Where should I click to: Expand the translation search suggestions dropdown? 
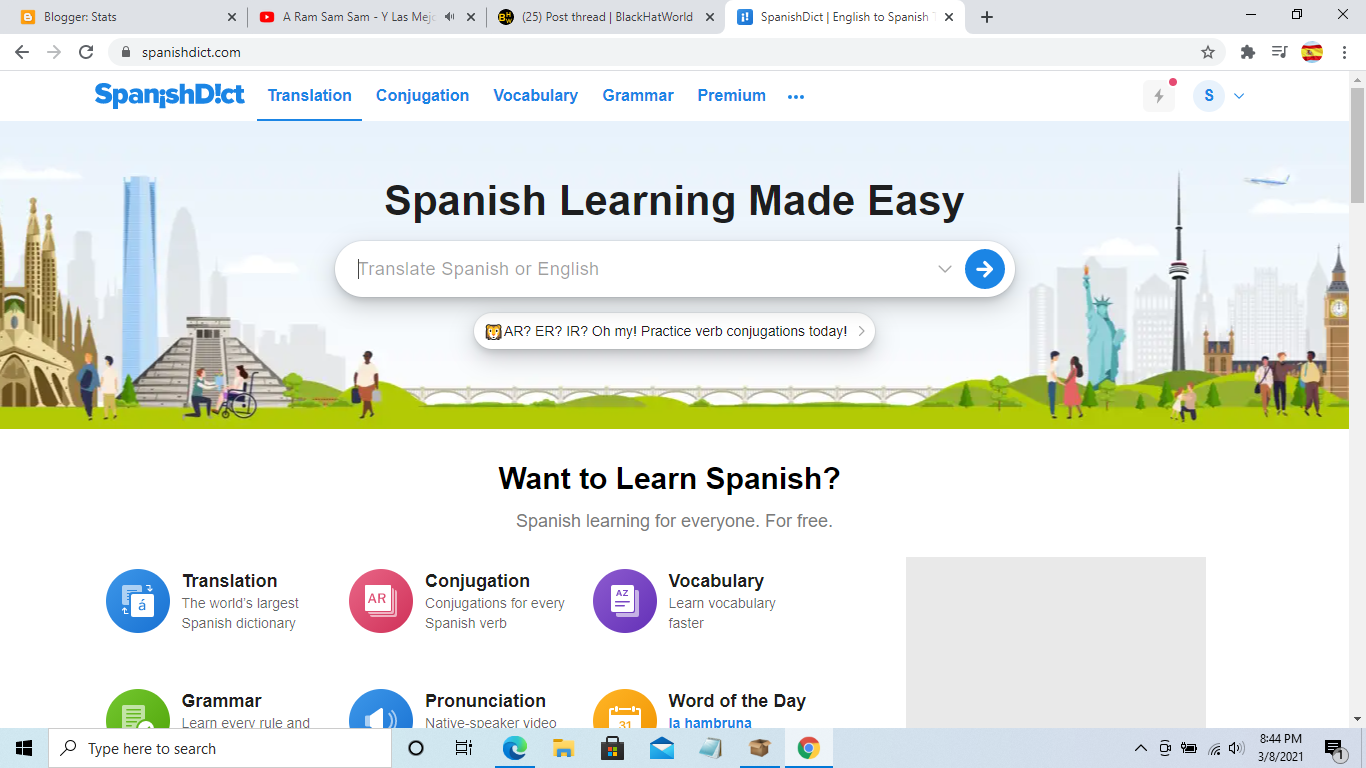click(944, 269)
